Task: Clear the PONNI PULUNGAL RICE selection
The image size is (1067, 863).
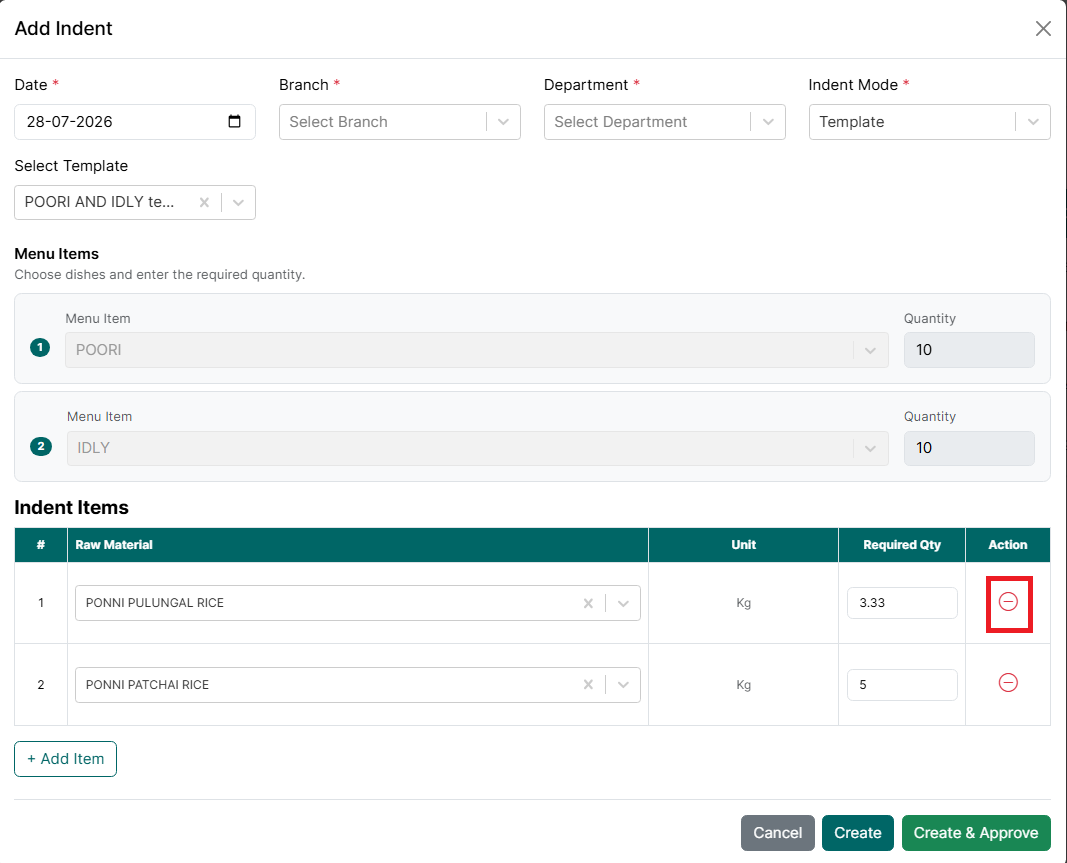Action: 589,603
